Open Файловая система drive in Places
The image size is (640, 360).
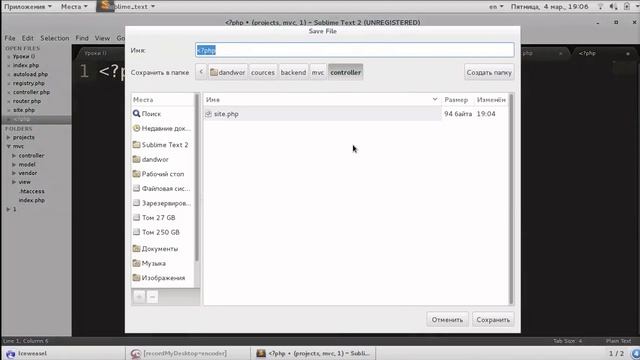pyautogui.click(x=162, y=189)
